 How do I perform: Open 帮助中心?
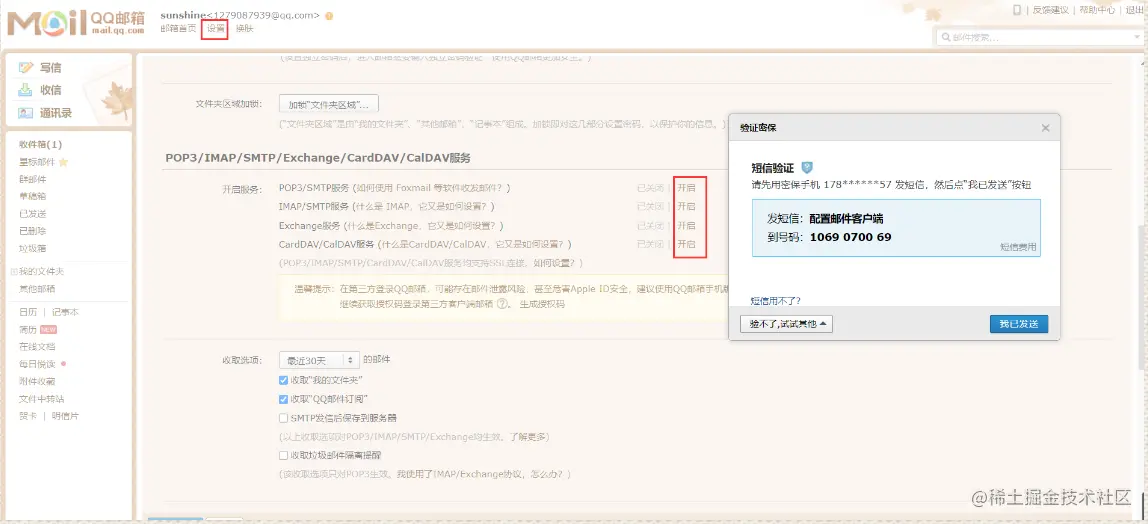coord(1097,10)
